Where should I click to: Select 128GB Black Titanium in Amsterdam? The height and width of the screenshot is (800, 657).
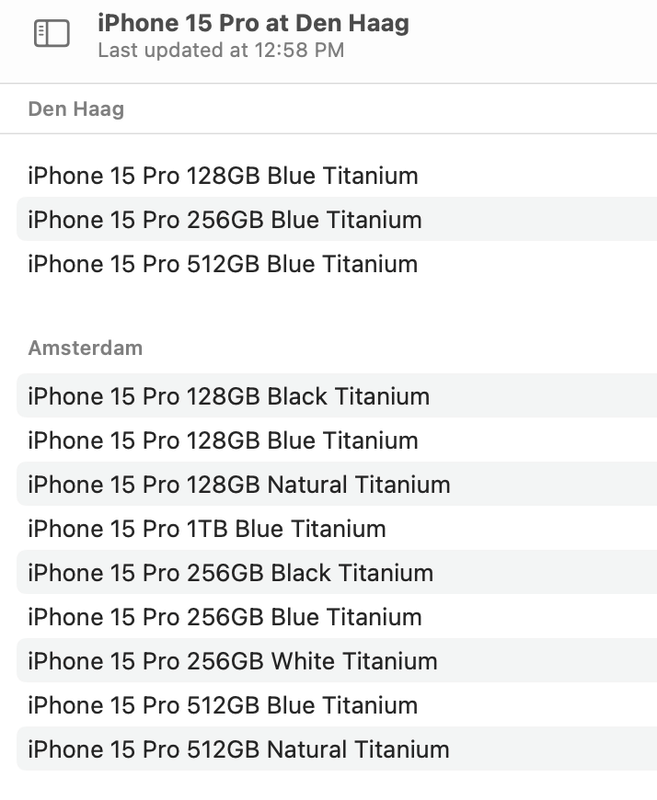[x=229, y=396]
